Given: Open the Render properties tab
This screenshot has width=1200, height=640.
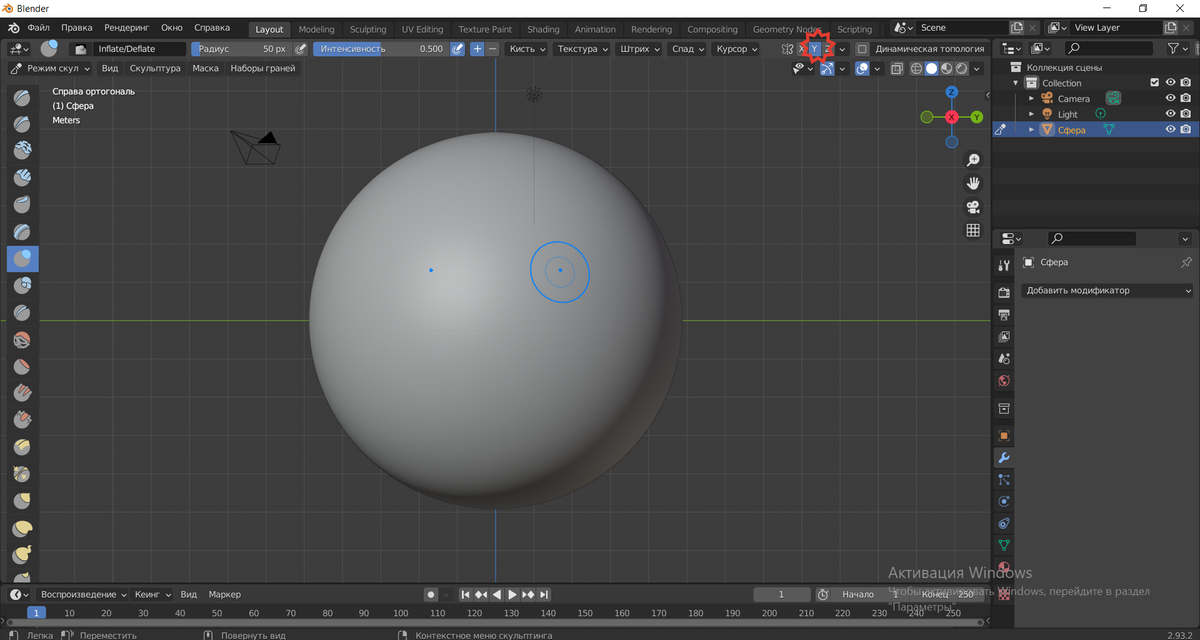Looking at the screenshot, I should point(1004,291).
